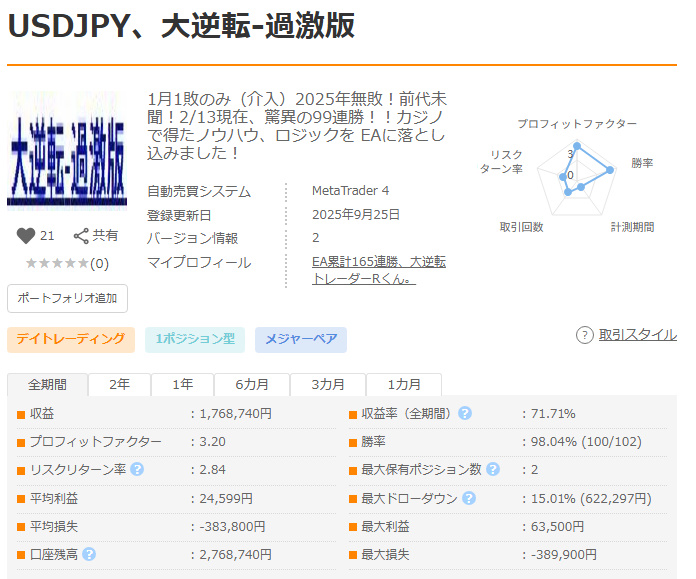
Task: Click the 共有 share label
Action: click(105, 235)
